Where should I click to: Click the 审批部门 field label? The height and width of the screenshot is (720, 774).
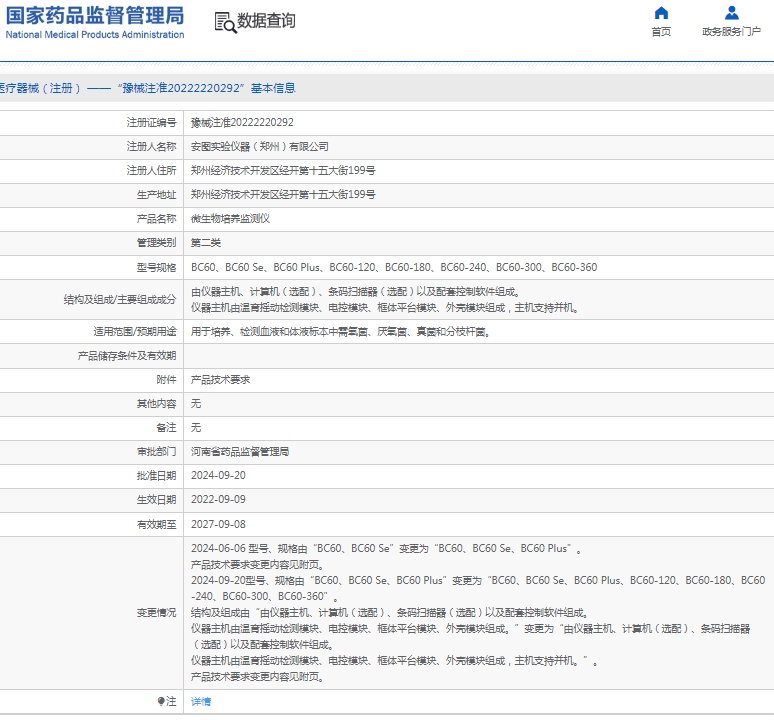coord(156,452)
